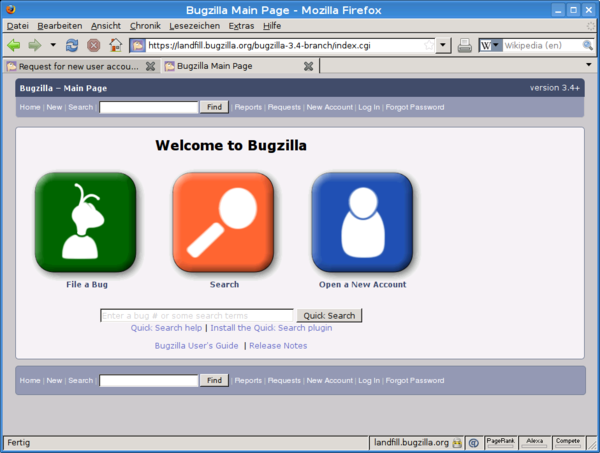Open the Lesezeichen menu
Screen dimensions: 600x453
point(194,26)
